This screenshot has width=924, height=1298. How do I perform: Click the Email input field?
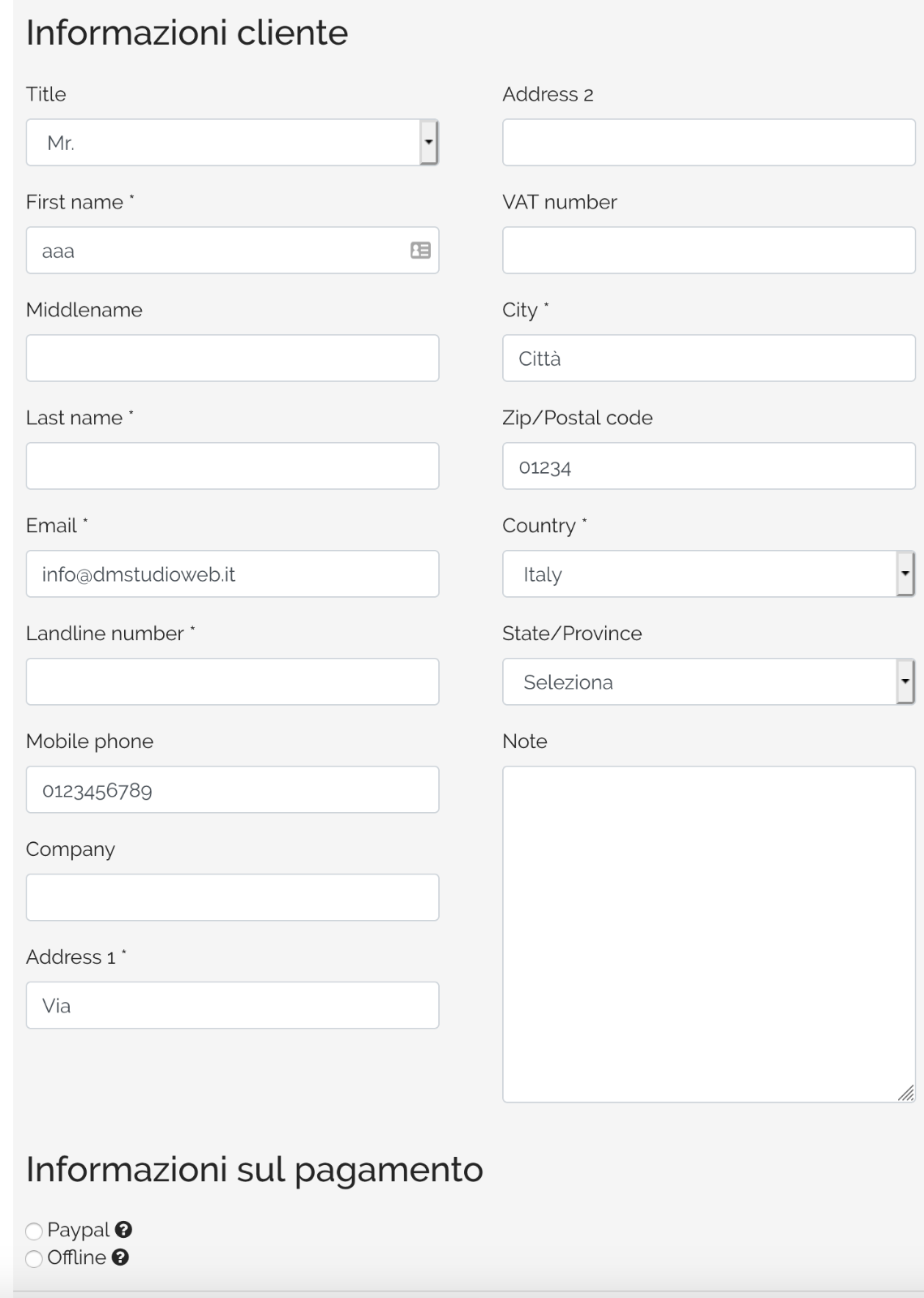(x=232, y=574)
